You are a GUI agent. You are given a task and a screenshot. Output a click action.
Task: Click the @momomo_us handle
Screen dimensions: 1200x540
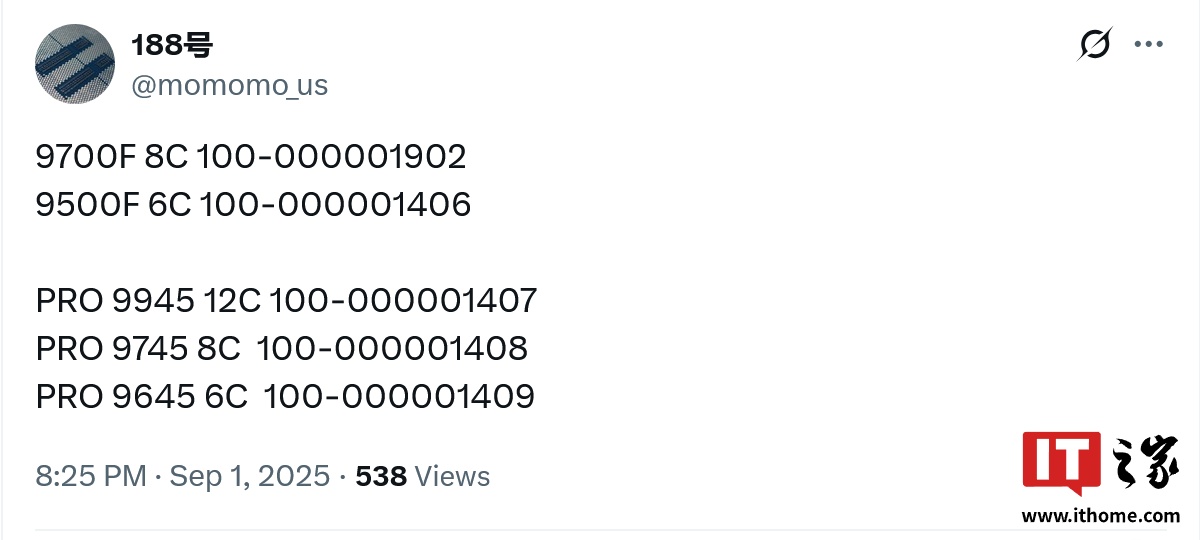(230, 86)
